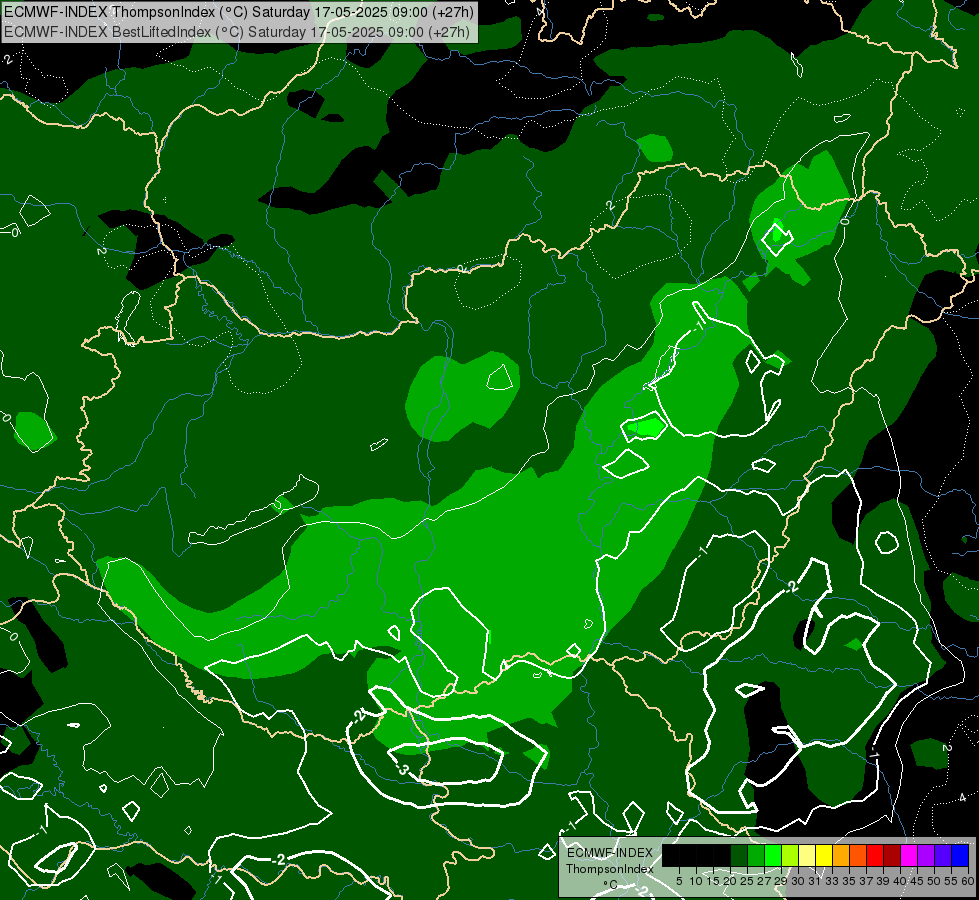The width and height of the screenshot is (979, 900).
Task: Click the legend scale value 35
Action: click(x=849, y=881)
